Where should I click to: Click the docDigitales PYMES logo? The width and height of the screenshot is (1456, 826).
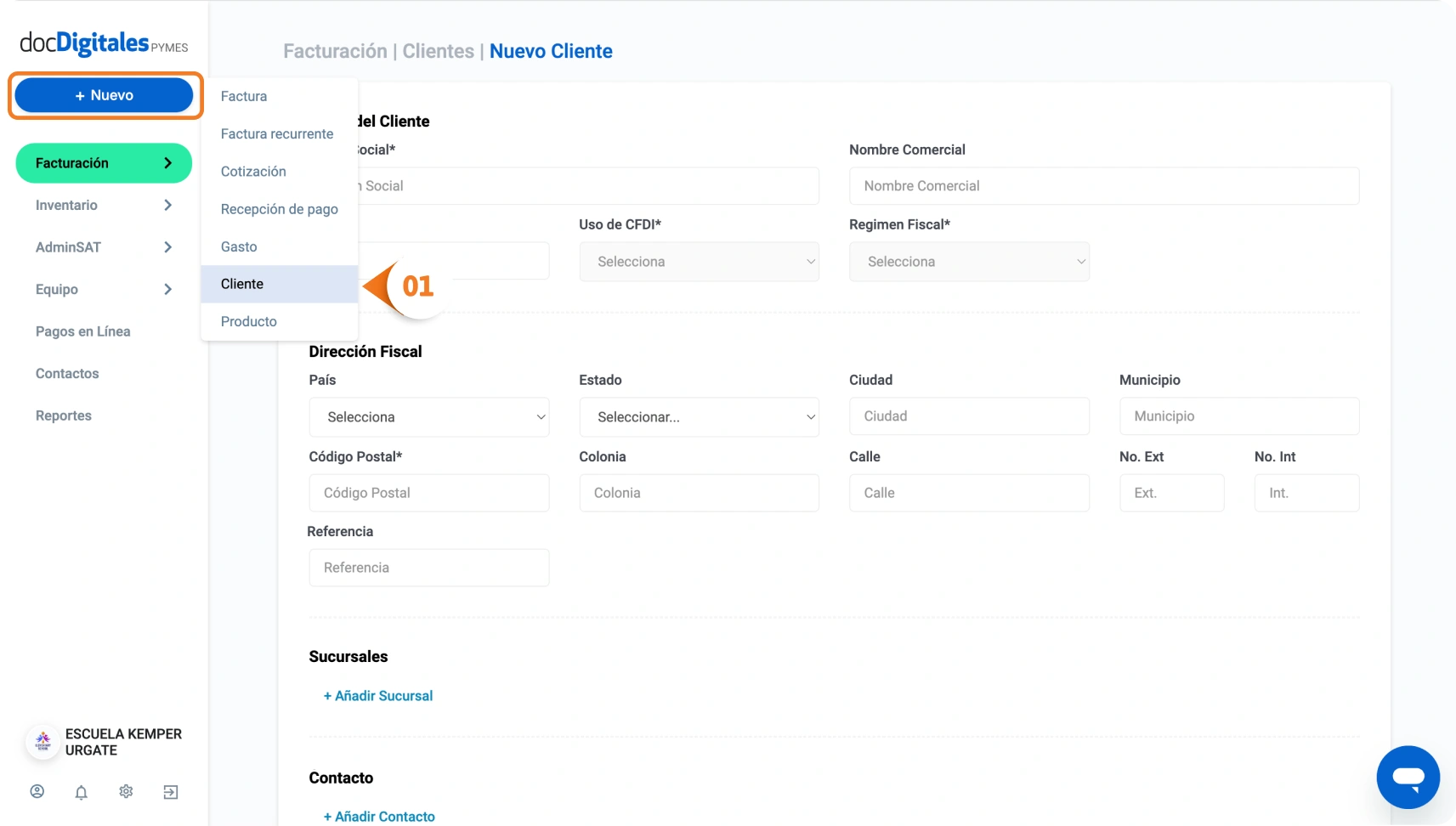point(104,43)
